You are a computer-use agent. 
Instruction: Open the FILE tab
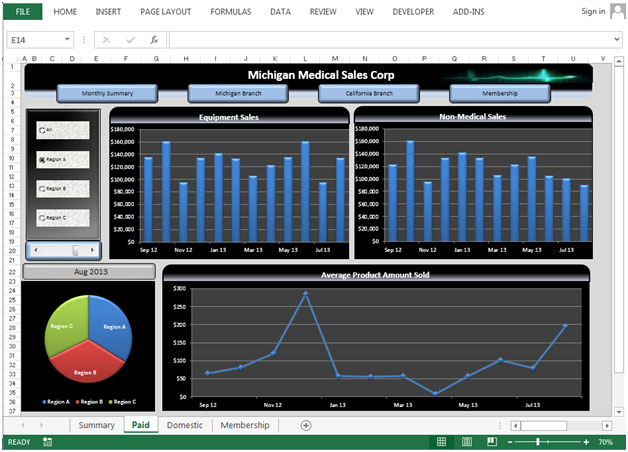point(22,12)
